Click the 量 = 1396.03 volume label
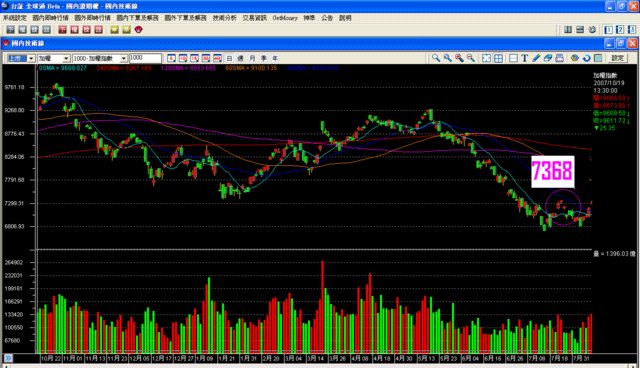This screenshot has width=640, height=368. (614, 254)
